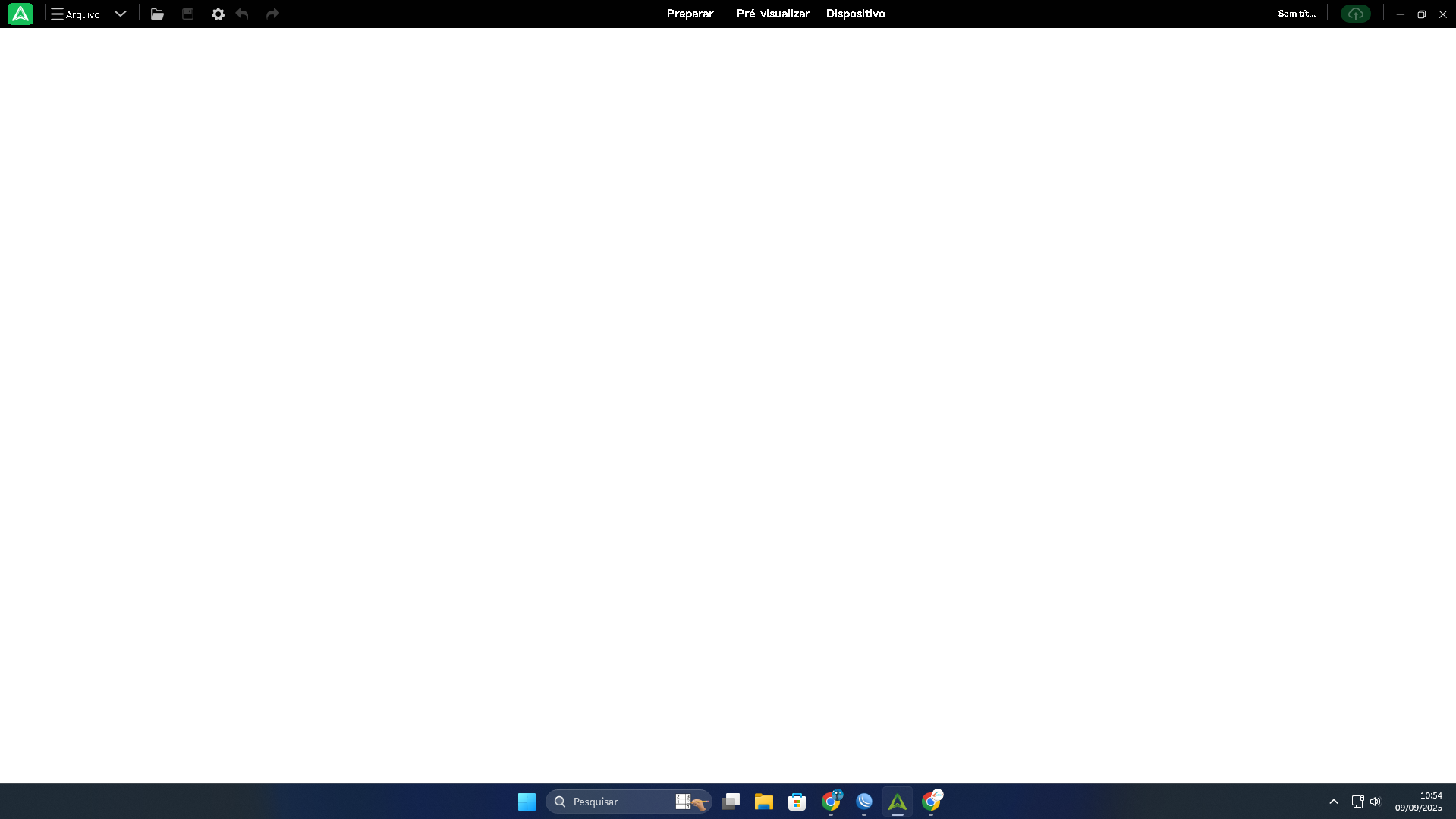Click the Pesquisar taskbar search box
The image size is (1456, 819).
(615, 802)
